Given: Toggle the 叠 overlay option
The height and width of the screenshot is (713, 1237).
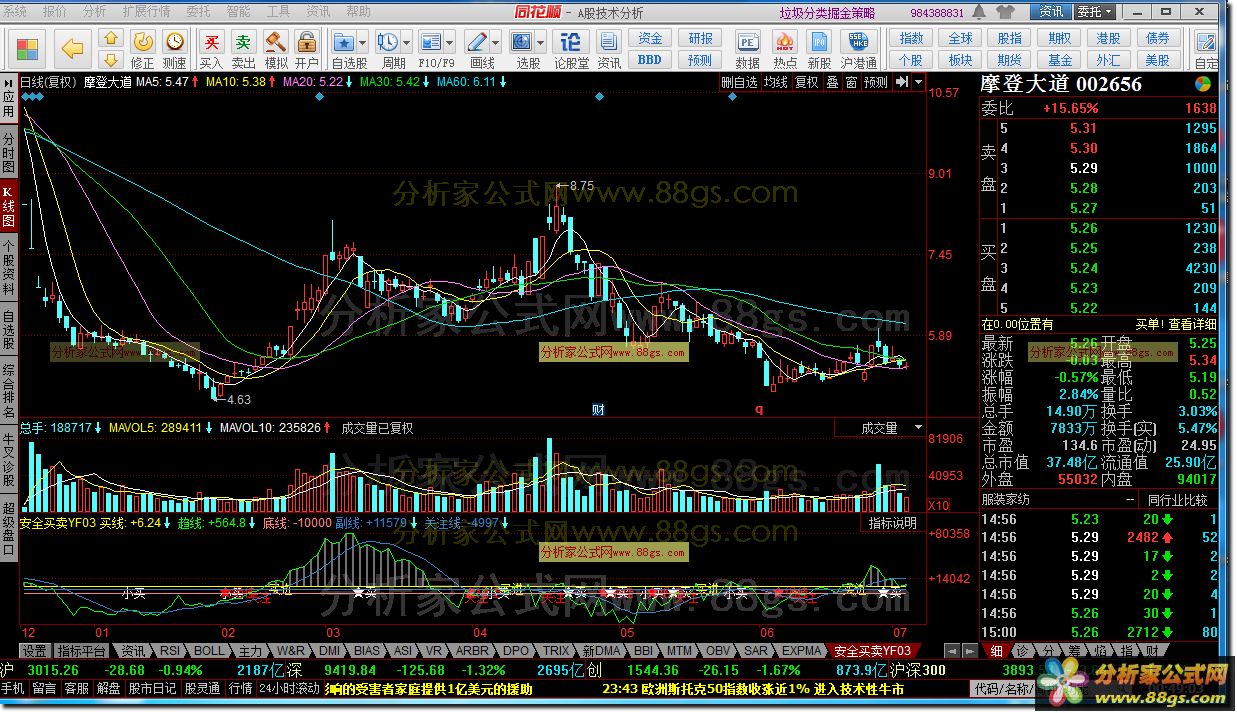Looking at the screenshot, I should 832,83.
